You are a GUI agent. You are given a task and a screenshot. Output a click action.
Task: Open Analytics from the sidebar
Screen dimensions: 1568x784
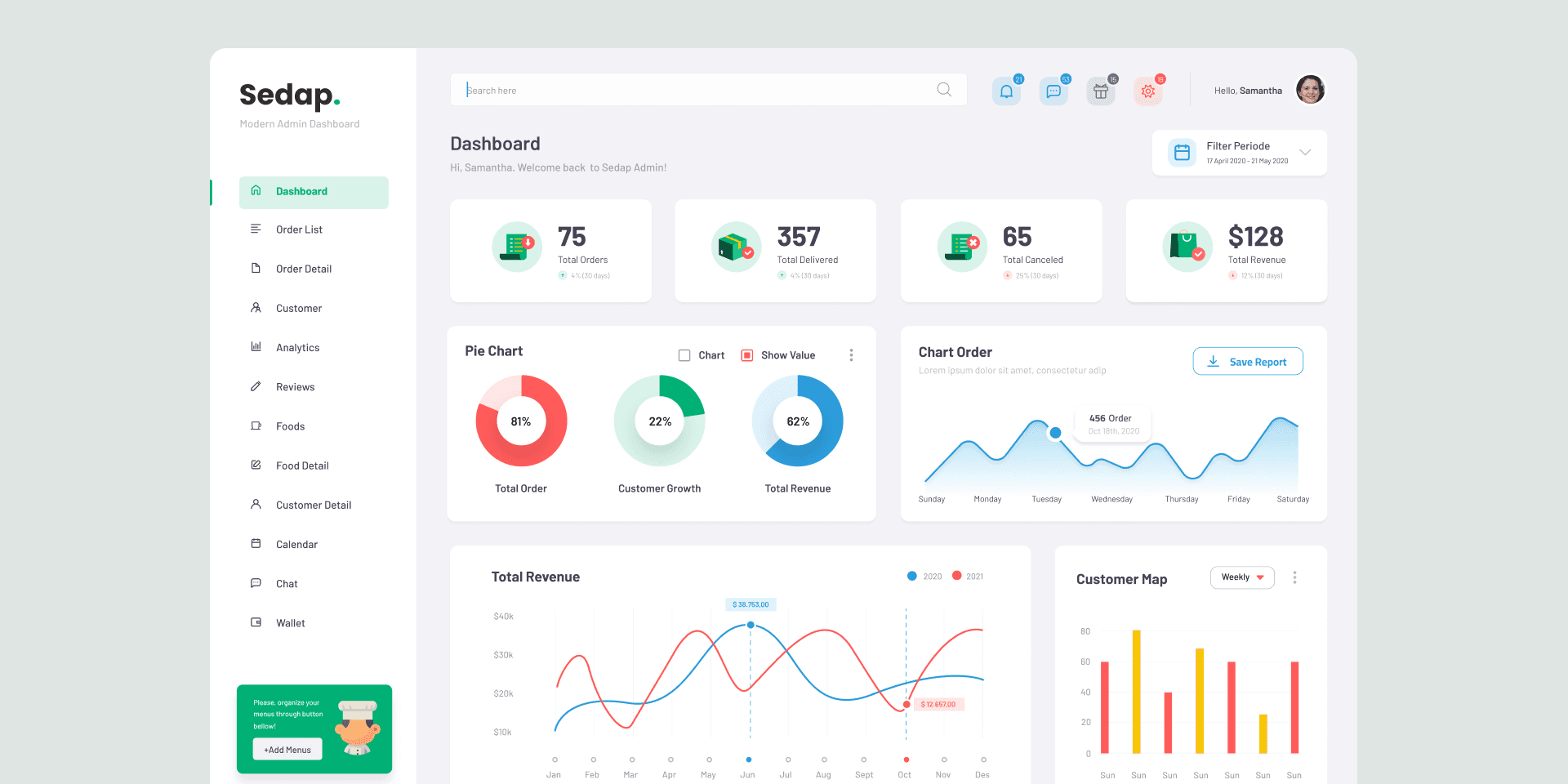[297, 348]
